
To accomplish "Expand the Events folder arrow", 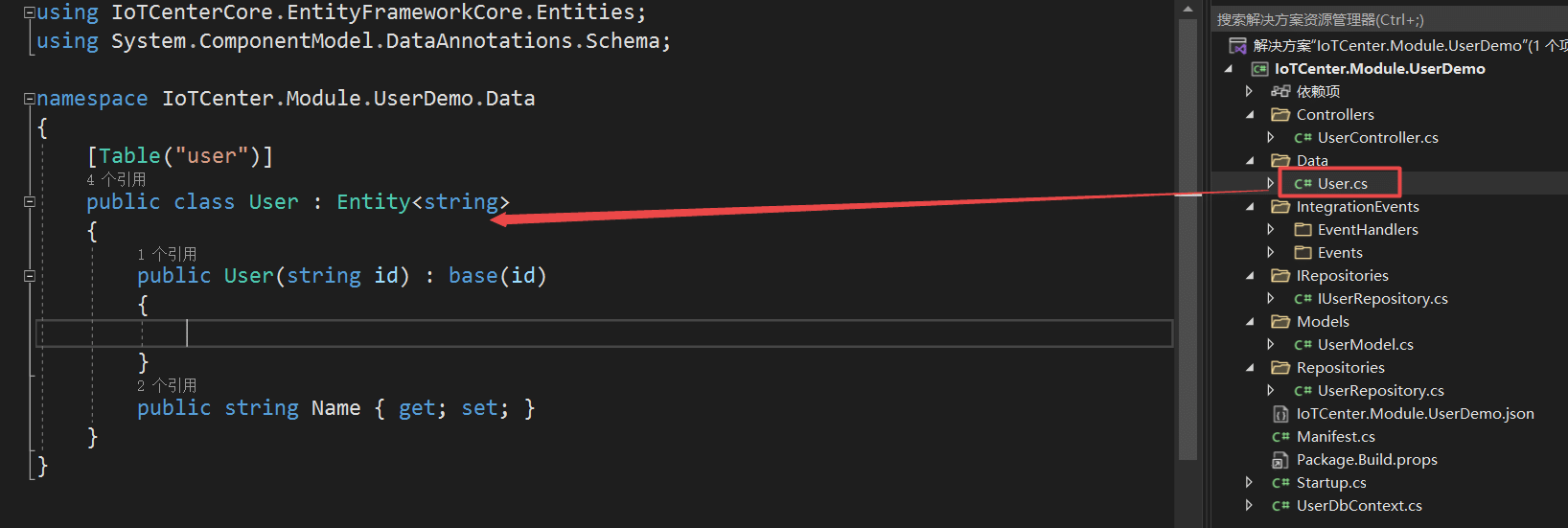I will 1271,253.
